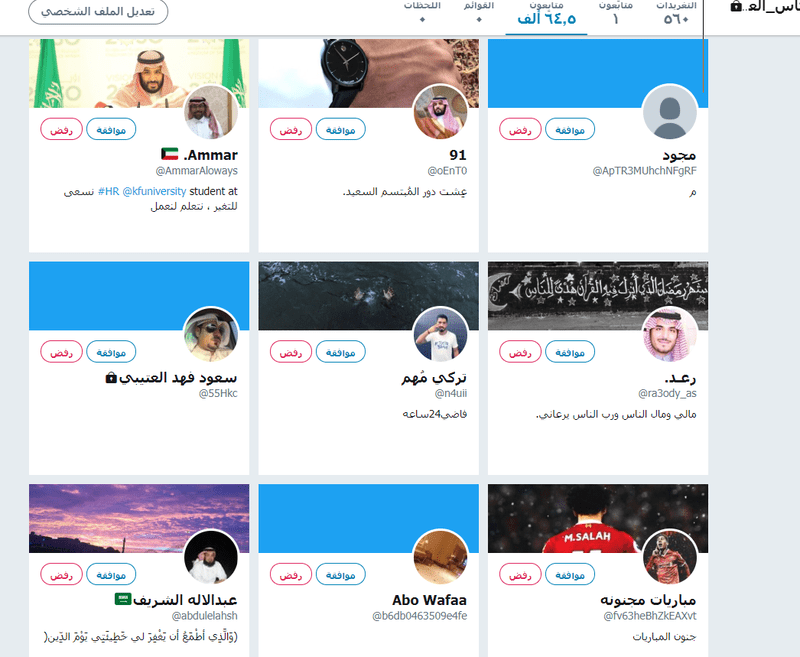Viewport: 800px width, 657px height.
Task: Click the تعديل الملف الشخصي edit profile button
Action: point(98,11)
